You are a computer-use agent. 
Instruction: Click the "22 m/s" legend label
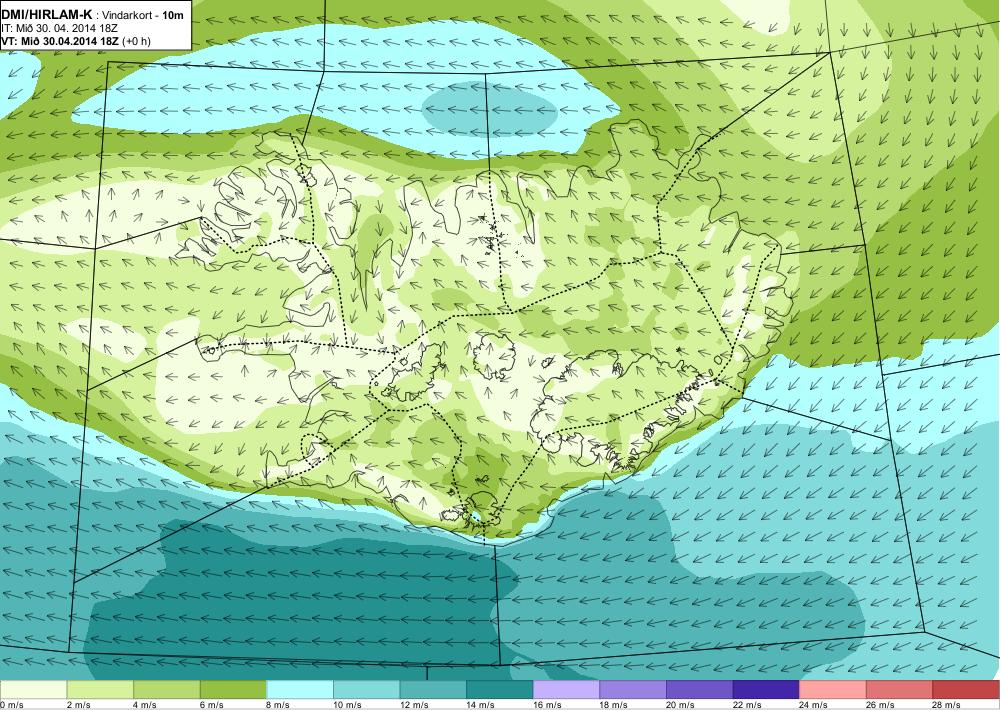coord(747,705)
